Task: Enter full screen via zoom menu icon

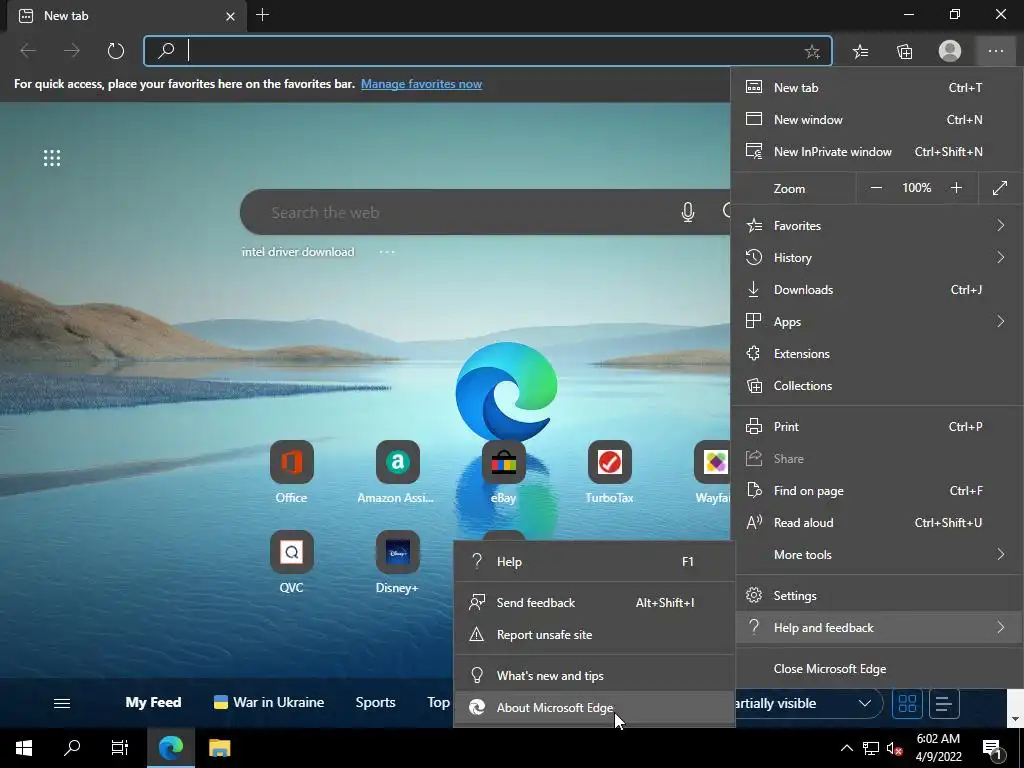Action: pyautogui.click(x=1000, y=188)
